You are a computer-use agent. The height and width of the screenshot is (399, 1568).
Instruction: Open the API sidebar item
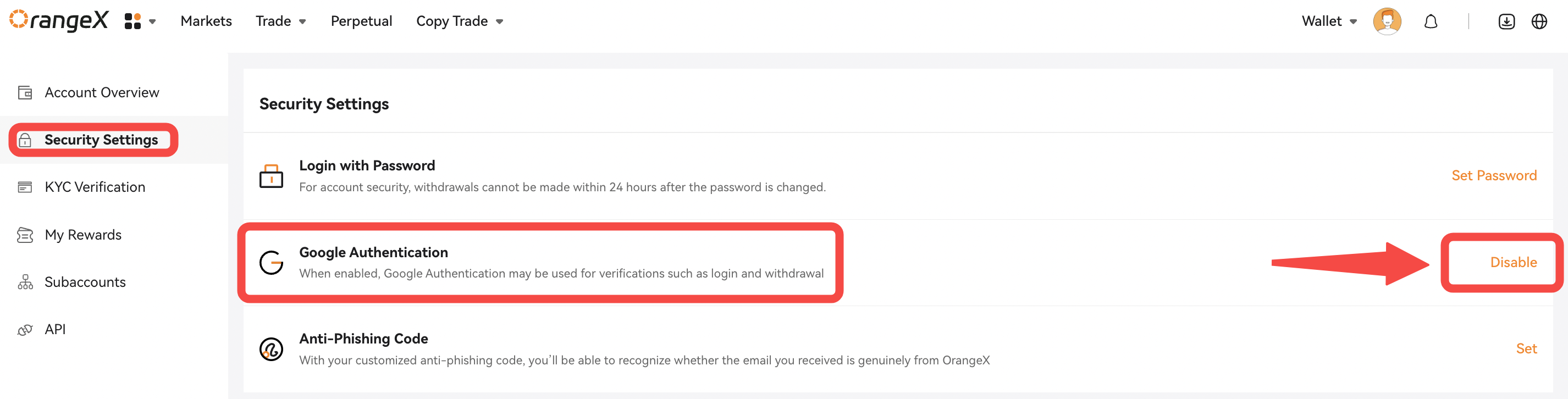point(55,329)
